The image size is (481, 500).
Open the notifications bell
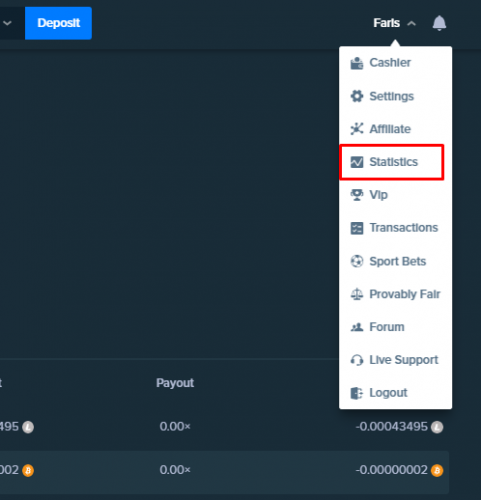439,23
